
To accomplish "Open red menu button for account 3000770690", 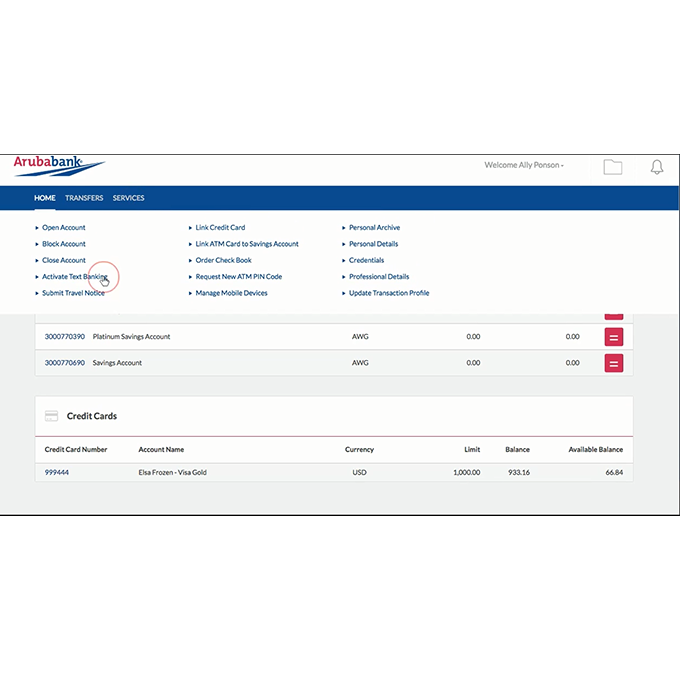I will pyautogui.click(x=613, y=363).
